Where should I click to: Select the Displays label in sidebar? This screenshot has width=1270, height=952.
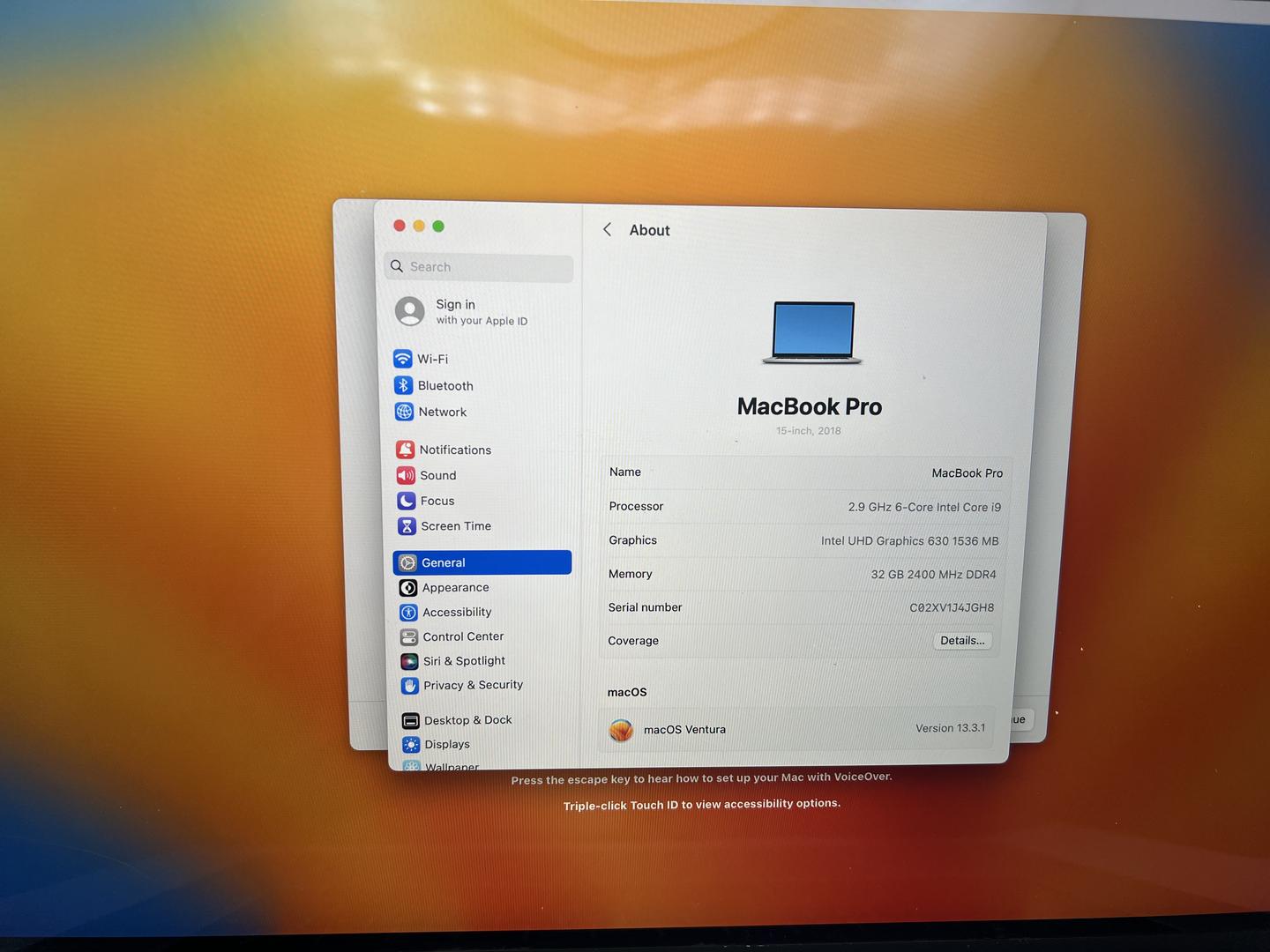(x=447, y=745)
